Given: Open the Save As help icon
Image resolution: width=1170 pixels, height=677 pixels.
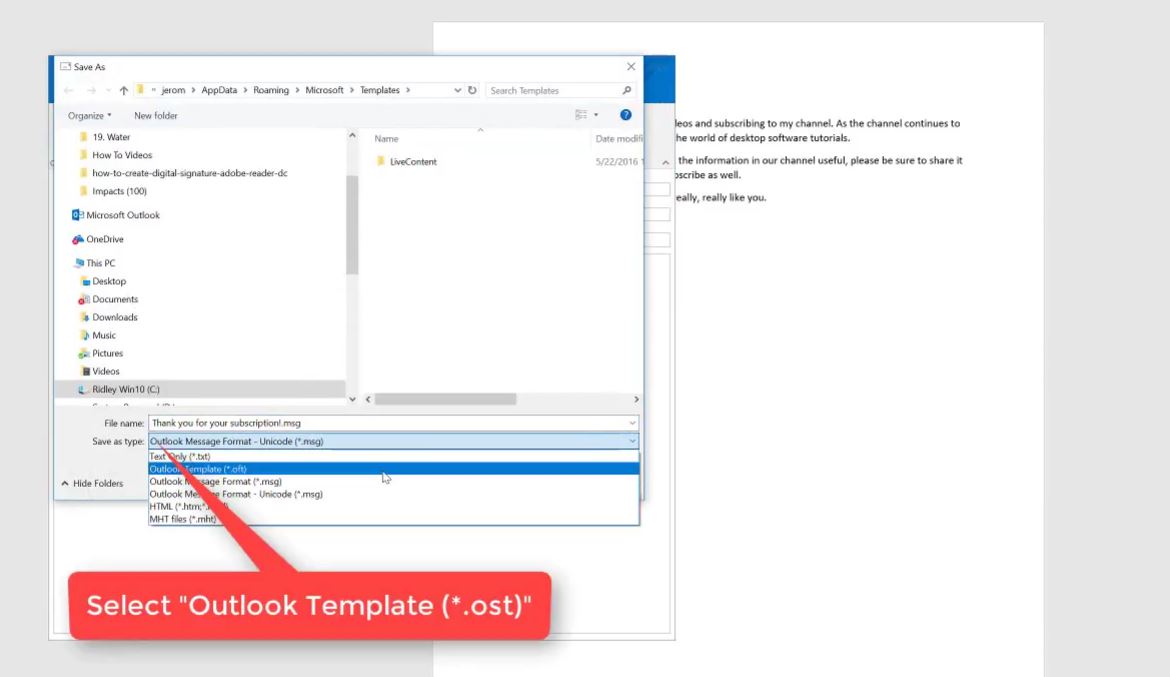Looking at the screenshot, I should 625,115.
